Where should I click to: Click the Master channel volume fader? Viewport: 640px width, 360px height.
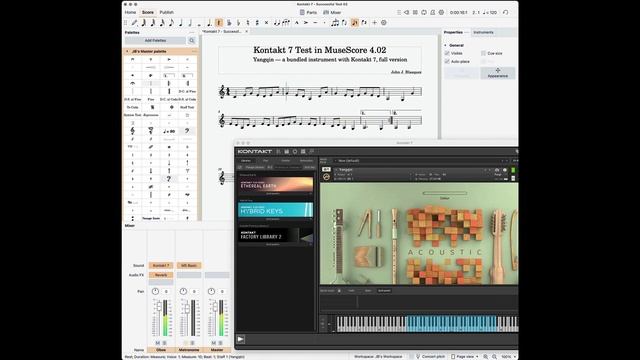(x=215, y=307)
